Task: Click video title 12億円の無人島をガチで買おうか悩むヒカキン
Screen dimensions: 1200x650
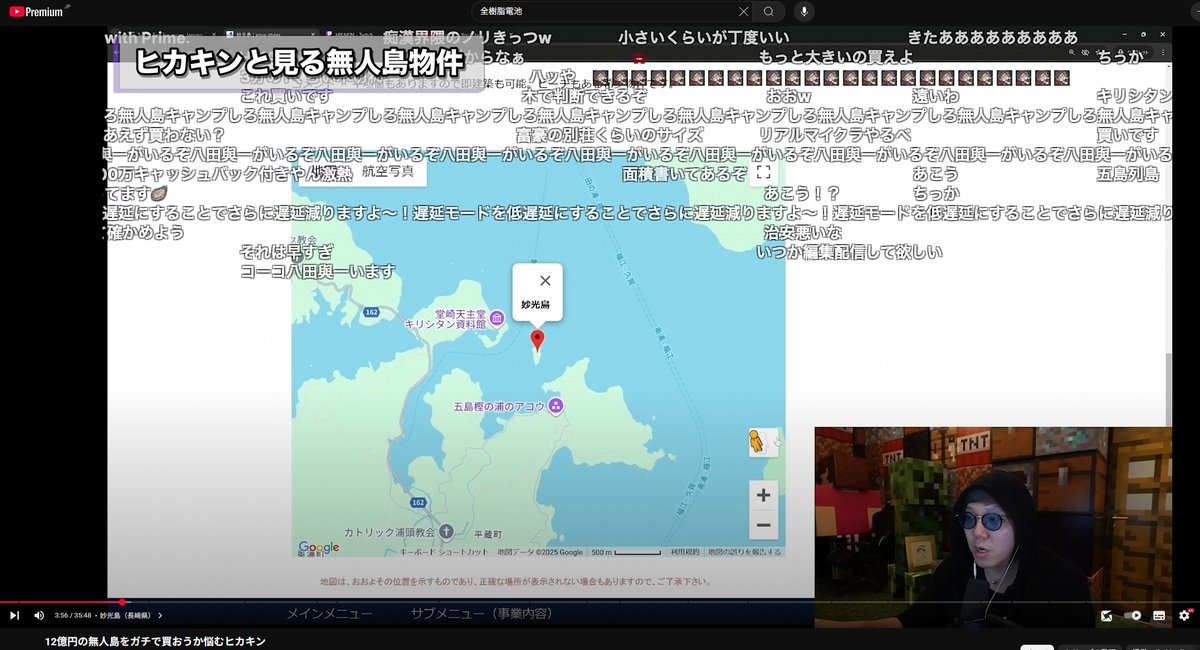Action: [x=155, y=641]
